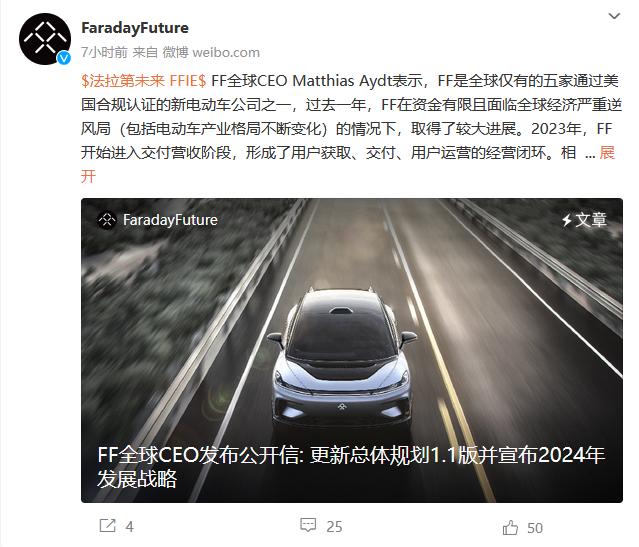This screenshot has height=547, width=639.
Task: Open the FaradayFuture profile avatar
Action: click(45, 39)
